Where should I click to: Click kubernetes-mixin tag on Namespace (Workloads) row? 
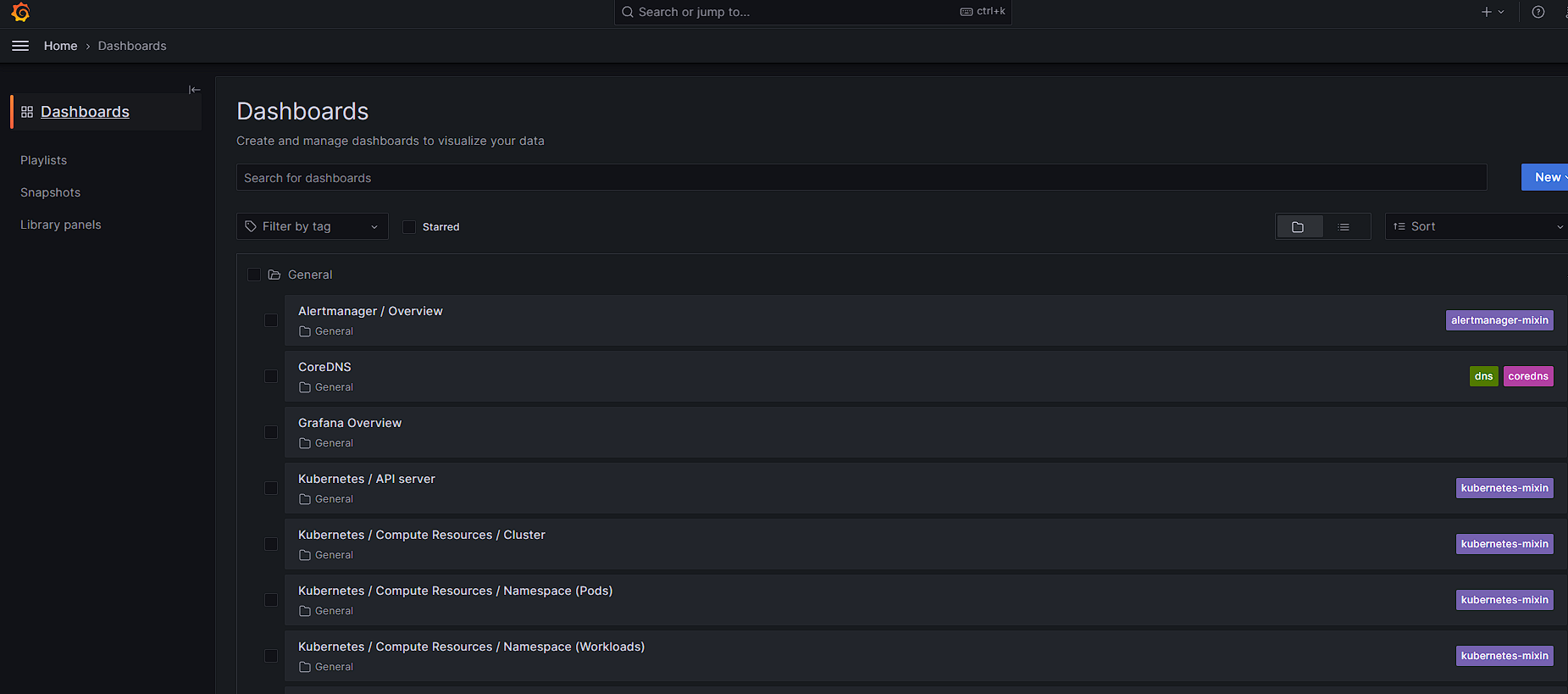point(1504,656)
